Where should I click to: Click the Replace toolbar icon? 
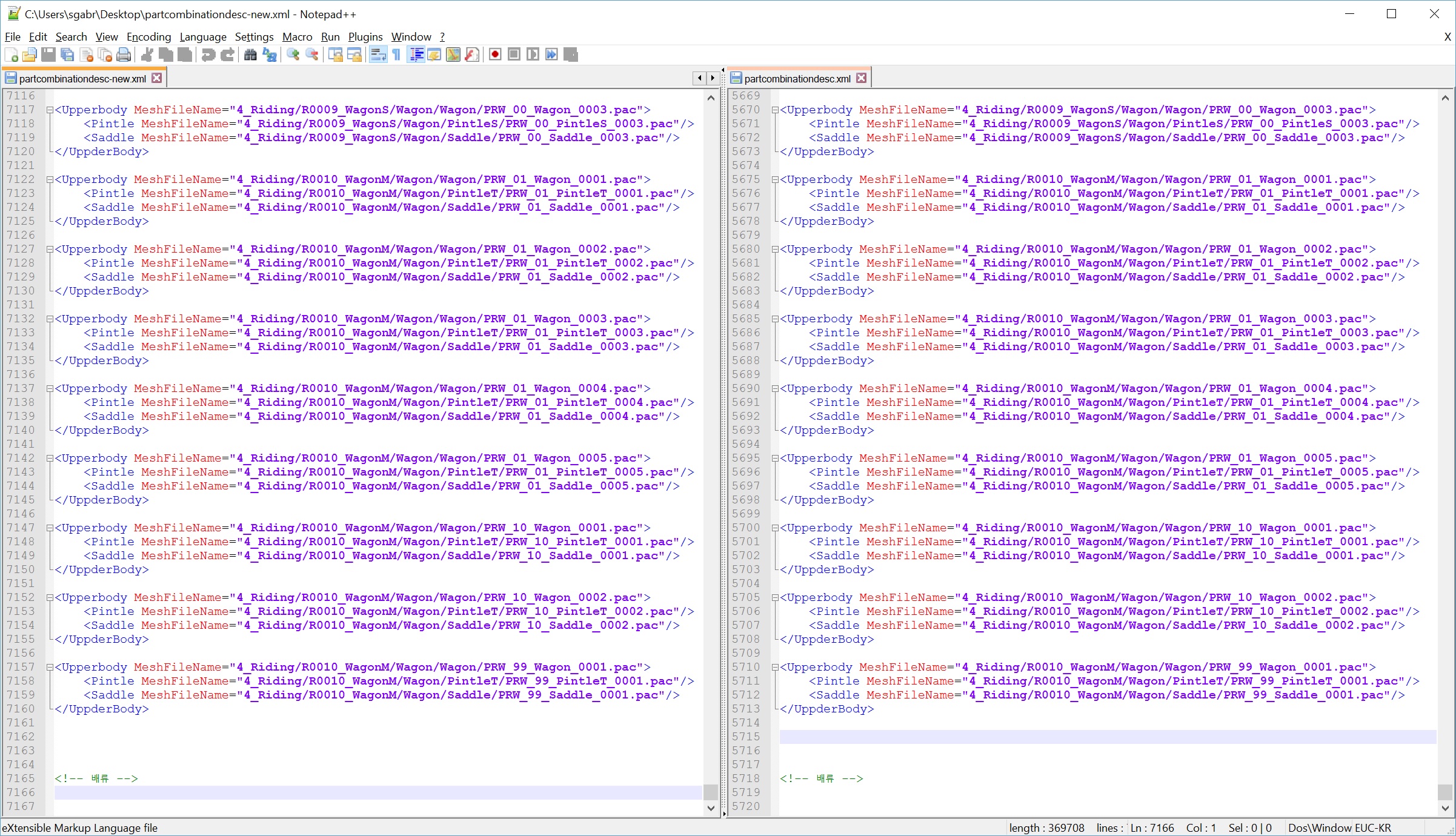coord(270,55)
